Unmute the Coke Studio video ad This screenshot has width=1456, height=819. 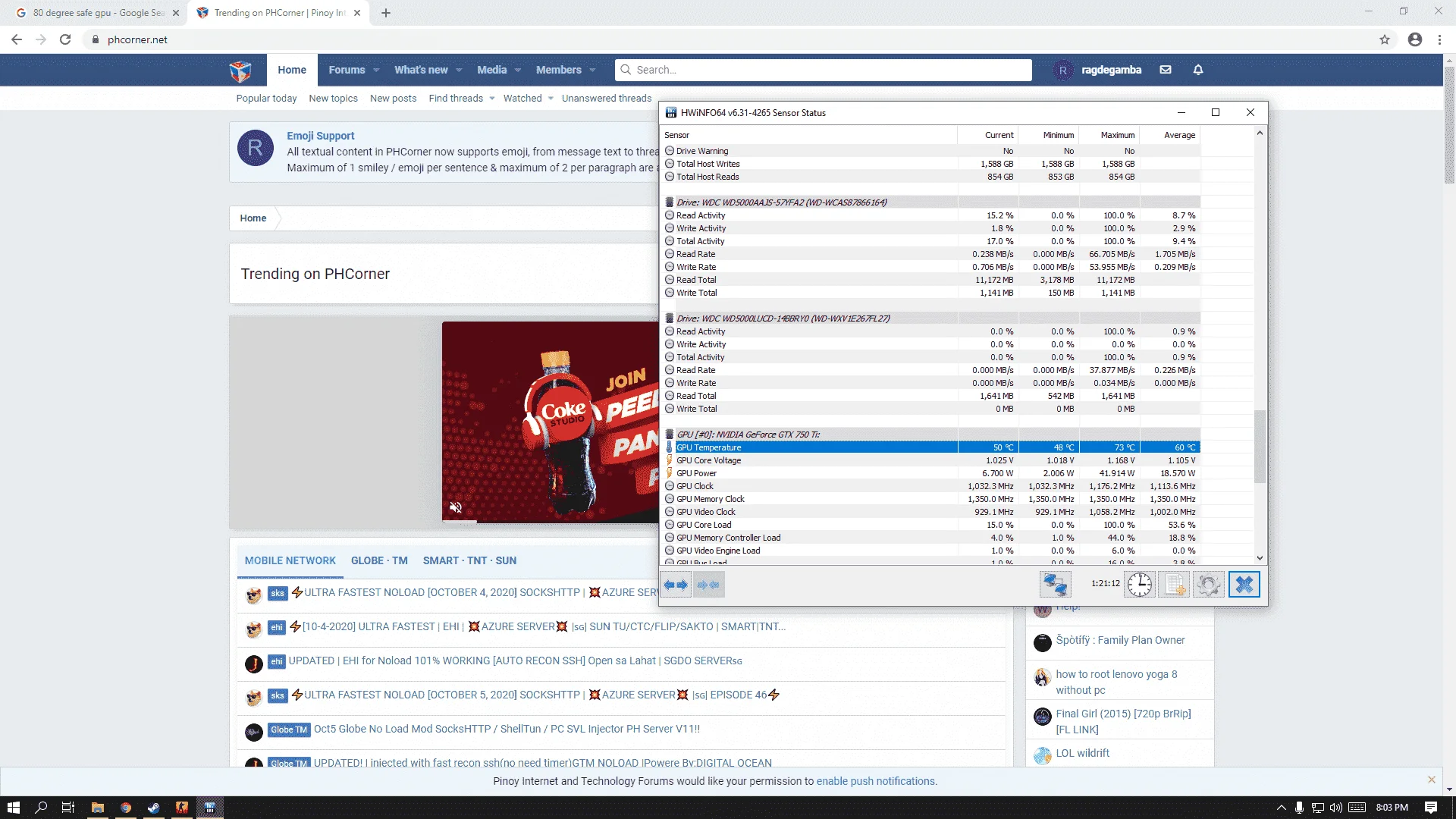456,507
